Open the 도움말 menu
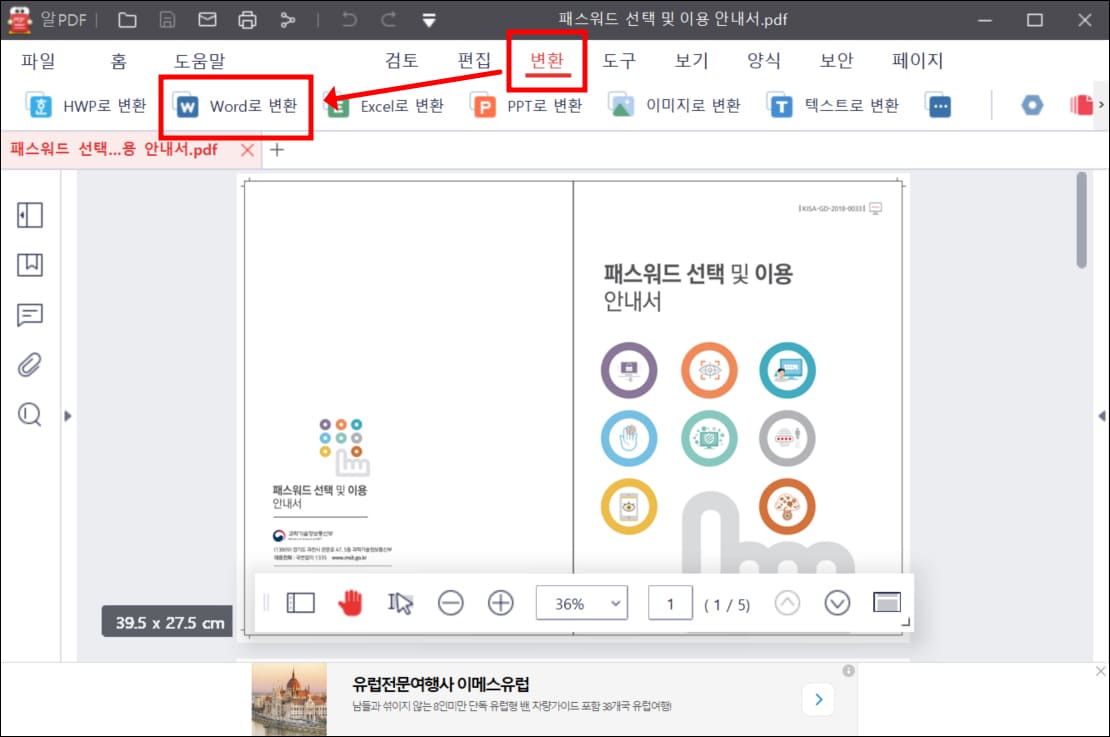 198,61
